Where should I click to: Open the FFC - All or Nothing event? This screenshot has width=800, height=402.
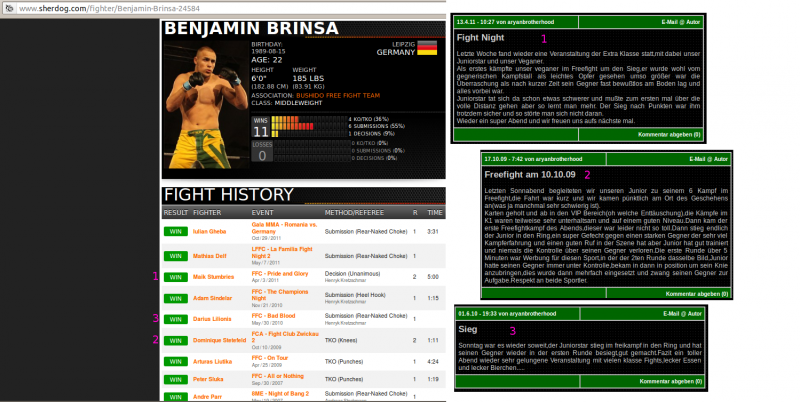tap(278, 376)
